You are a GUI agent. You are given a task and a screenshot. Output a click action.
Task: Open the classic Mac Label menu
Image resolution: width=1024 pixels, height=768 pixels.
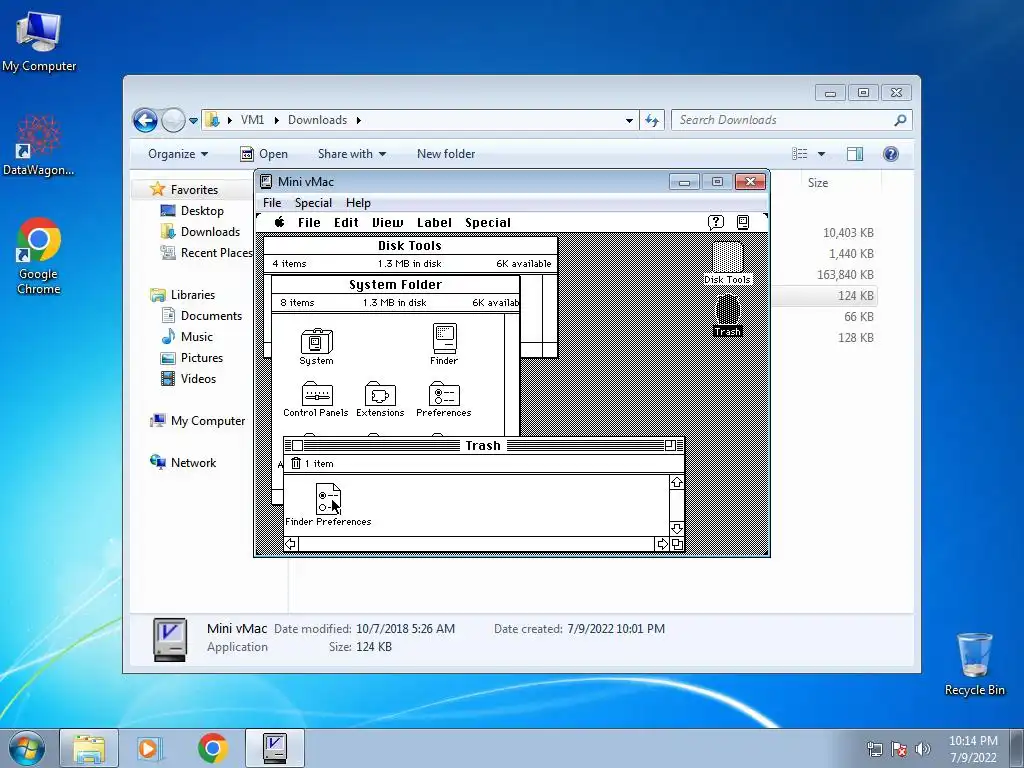coord(434,223)
